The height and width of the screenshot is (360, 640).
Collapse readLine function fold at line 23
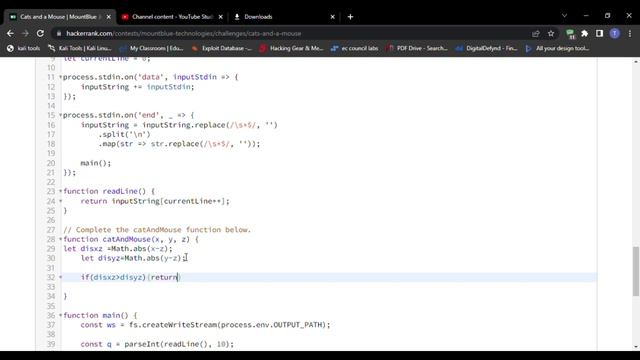(x=60, y=191)
